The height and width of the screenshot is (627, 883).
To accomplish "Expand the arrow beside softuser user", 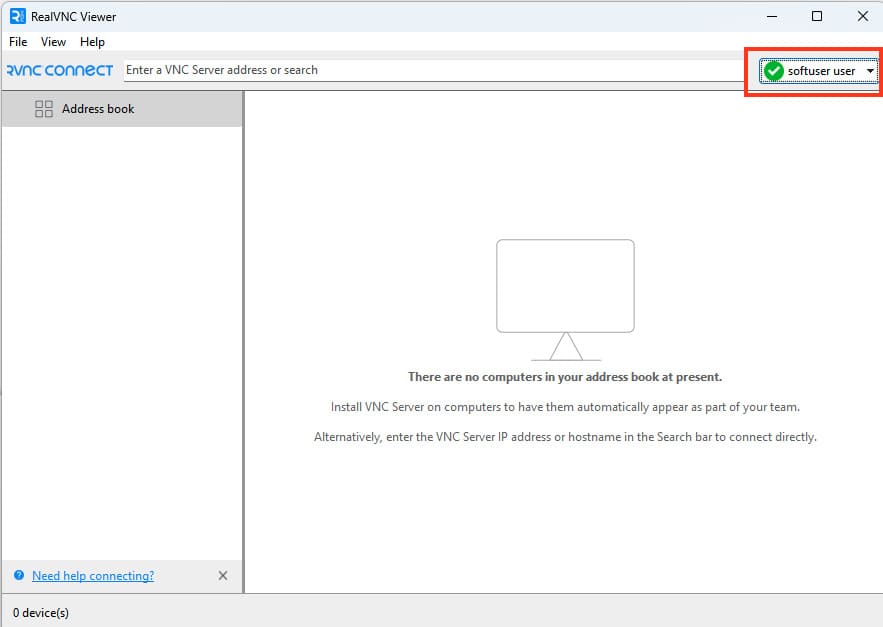I will pos(870,71).
